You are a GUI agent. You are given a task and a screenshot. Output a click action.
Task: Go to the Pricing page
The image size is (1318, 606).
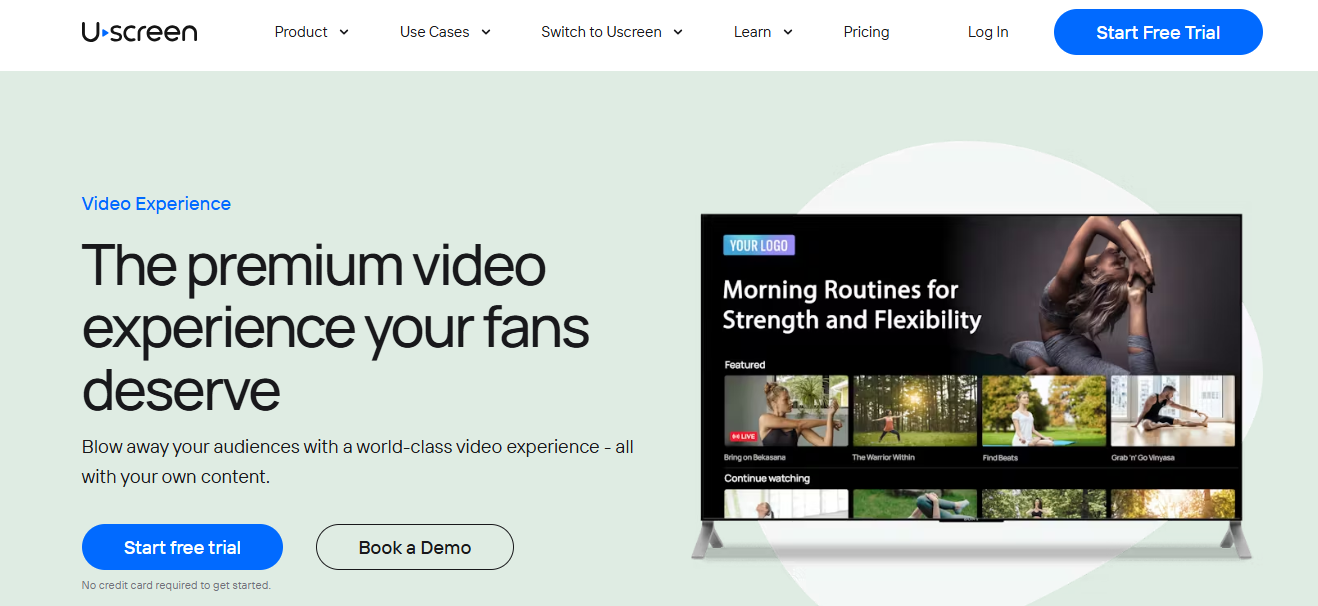click(x=866, y=32)
